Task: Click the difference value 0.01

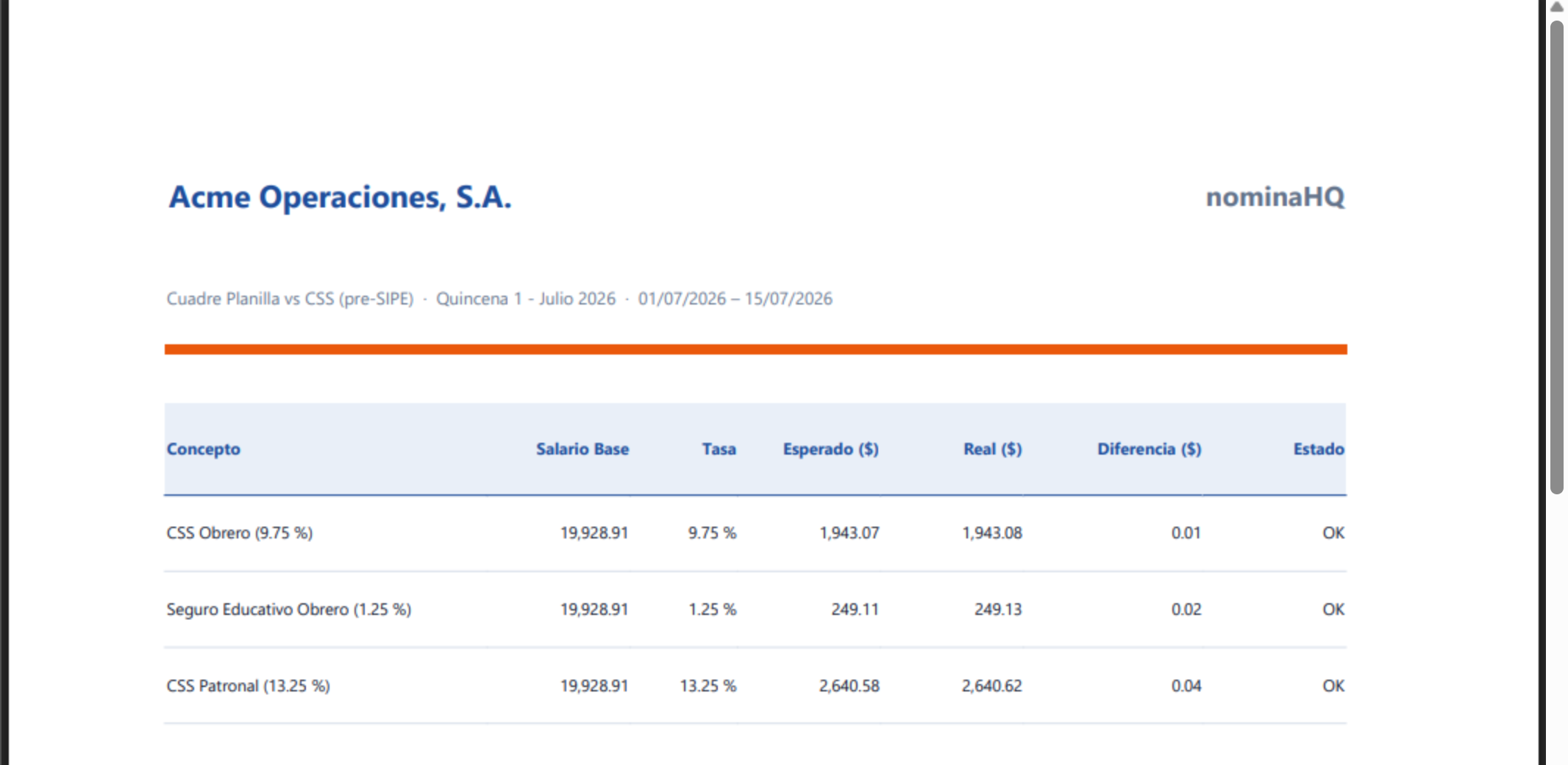Action: 1186,533
